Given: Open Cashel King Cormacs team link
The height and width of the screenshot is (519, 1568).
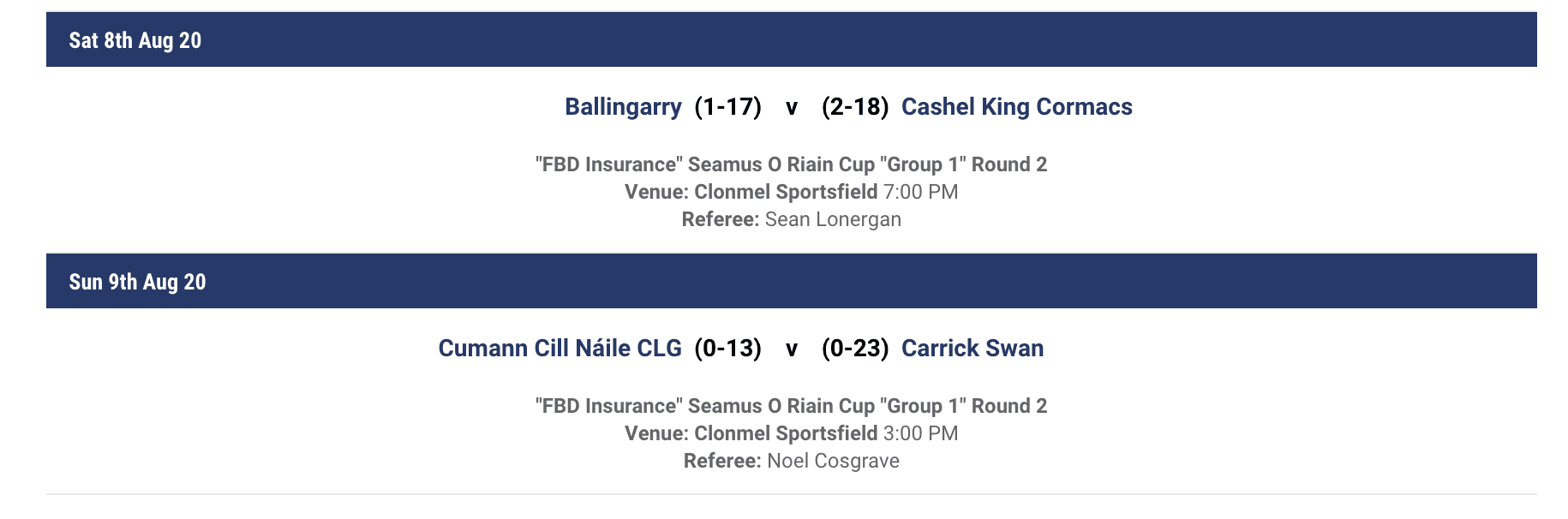Looking at the screenshot, I should (x=1017, y=107).
